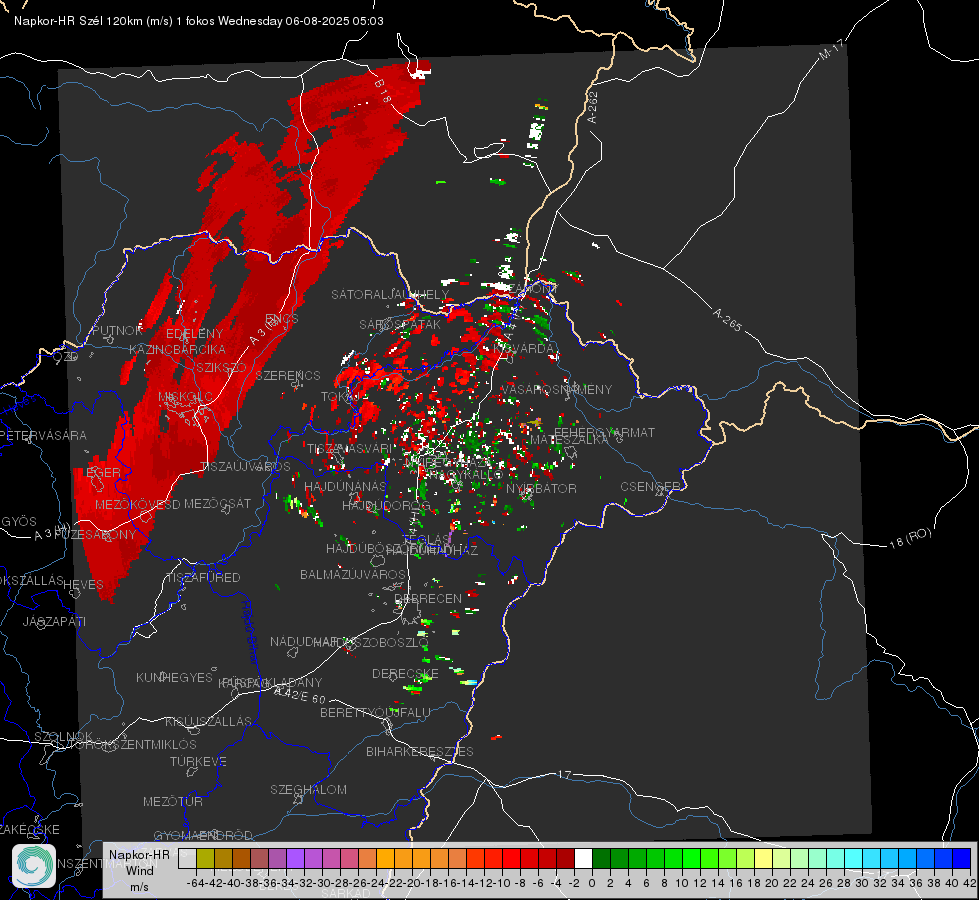Click the HEVES town label
979x900 pixels.
pos(84,585)
